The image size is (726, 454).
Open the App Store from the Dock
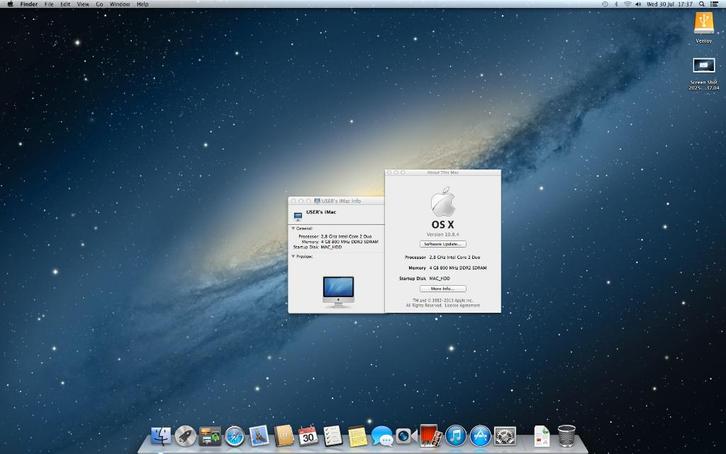click(480, 436)
